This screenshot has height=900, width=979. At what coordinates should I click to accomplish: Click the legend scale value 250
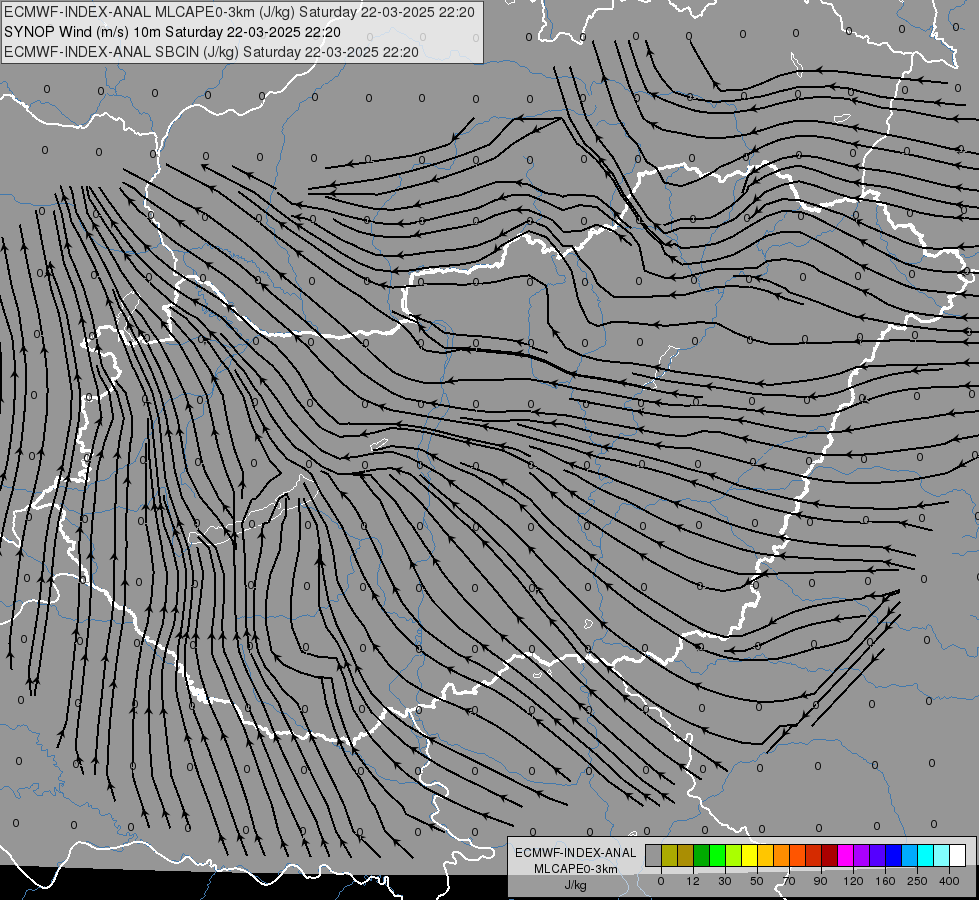917,881
